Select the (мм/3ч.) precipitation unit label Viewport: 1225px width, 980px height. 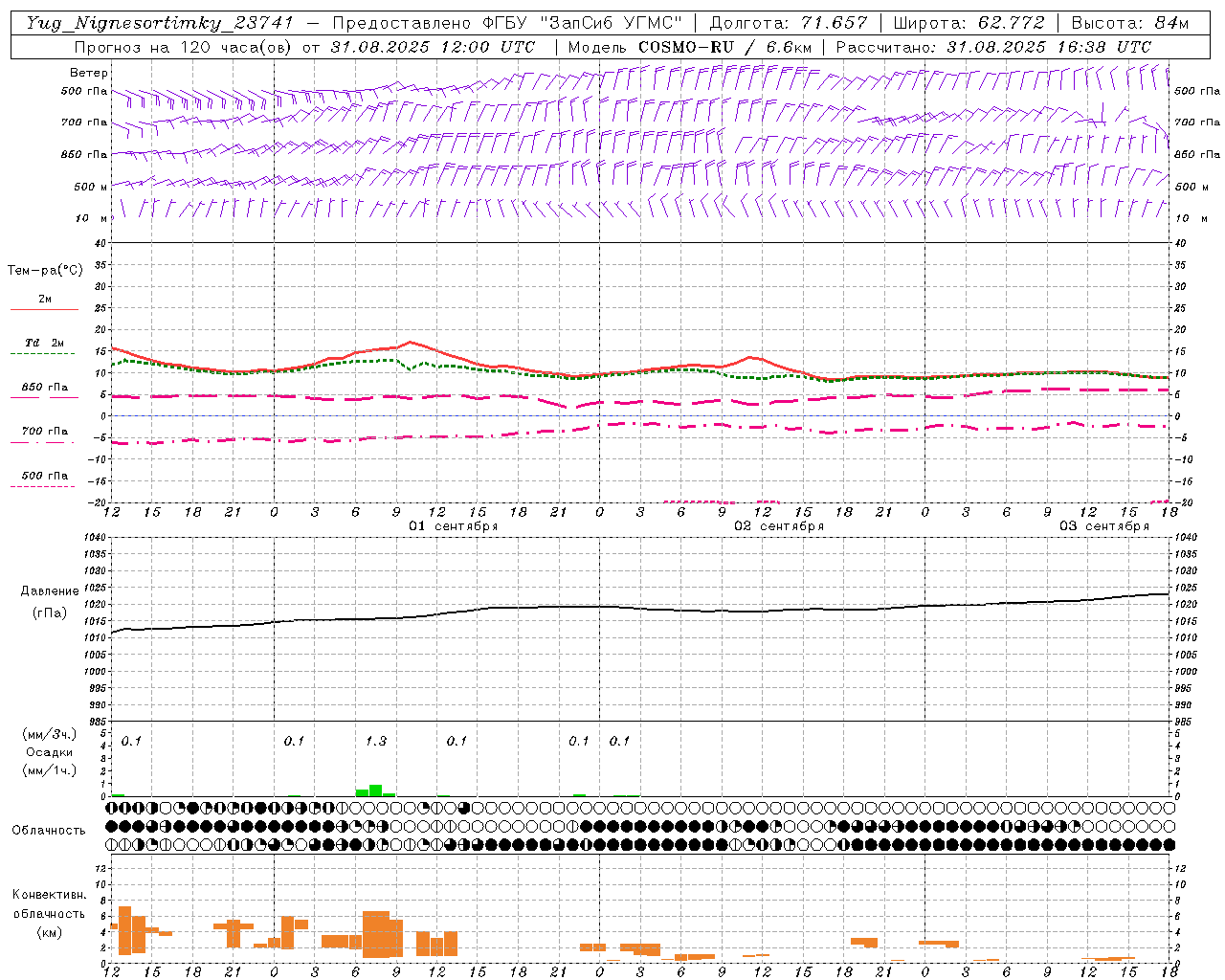point(50,735)
